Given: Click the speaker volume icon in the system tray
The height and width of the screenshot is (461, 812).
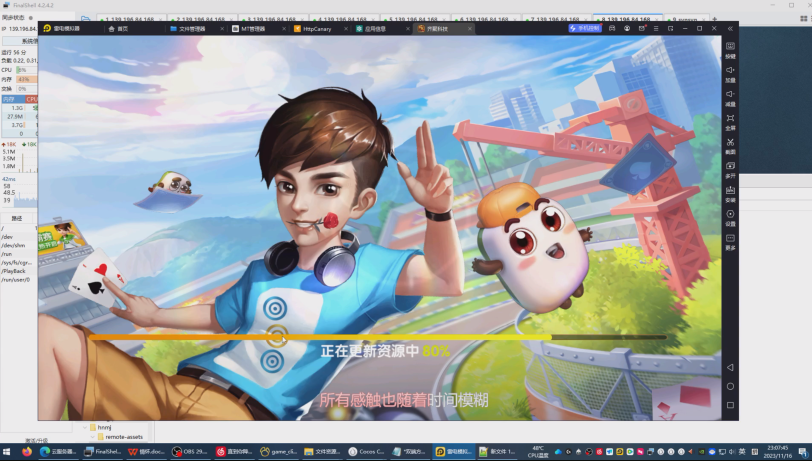Looking at the screenshot, I should (732, 452).
